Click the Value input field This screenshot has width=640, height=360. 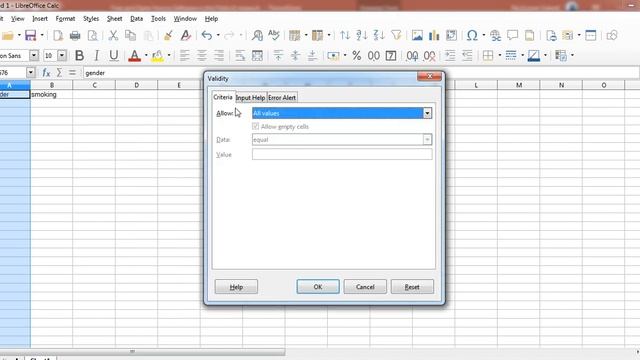coord(342,154)
